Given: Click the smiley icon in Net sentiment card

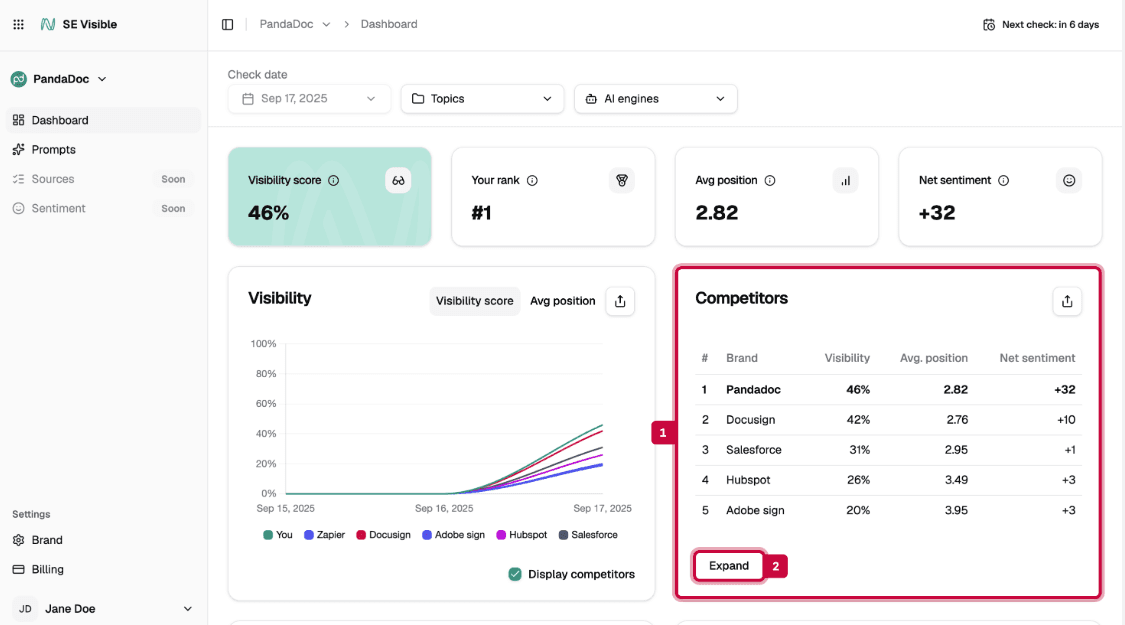Looking at the screenshot, I should [x=1069, y=180].
